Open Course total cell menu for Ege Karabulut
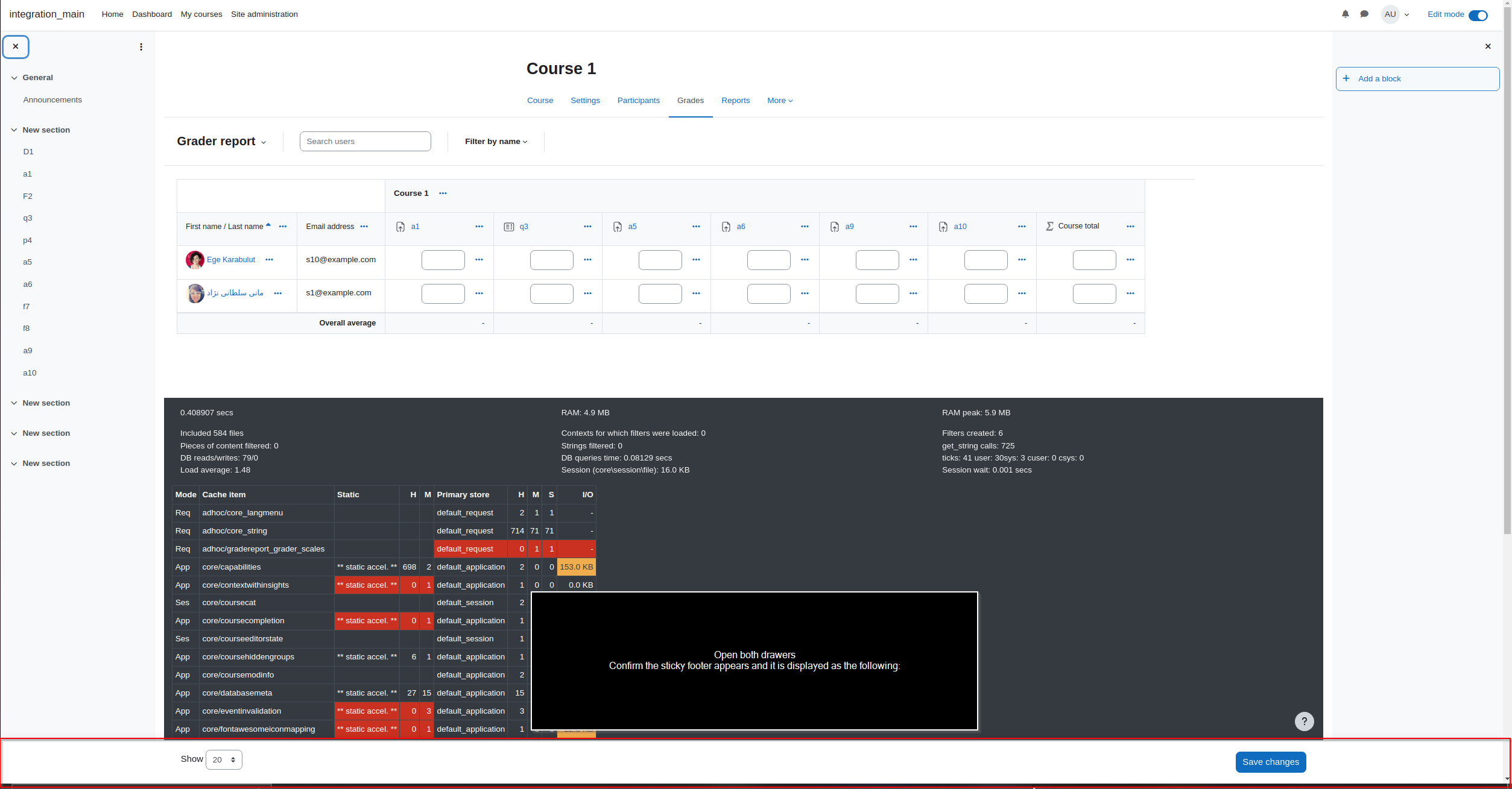Screen dimensions: 1512x789 [1131, 260]
